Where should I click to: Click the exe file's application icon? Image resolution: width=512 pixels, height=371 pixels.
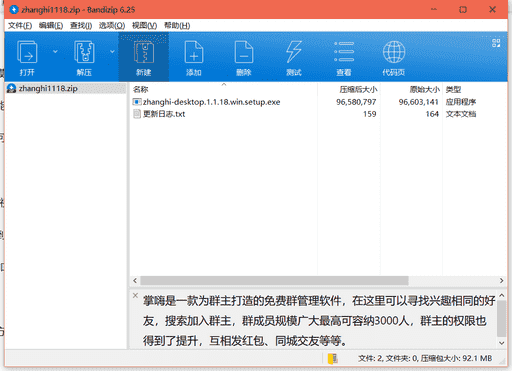click(137, 102)
